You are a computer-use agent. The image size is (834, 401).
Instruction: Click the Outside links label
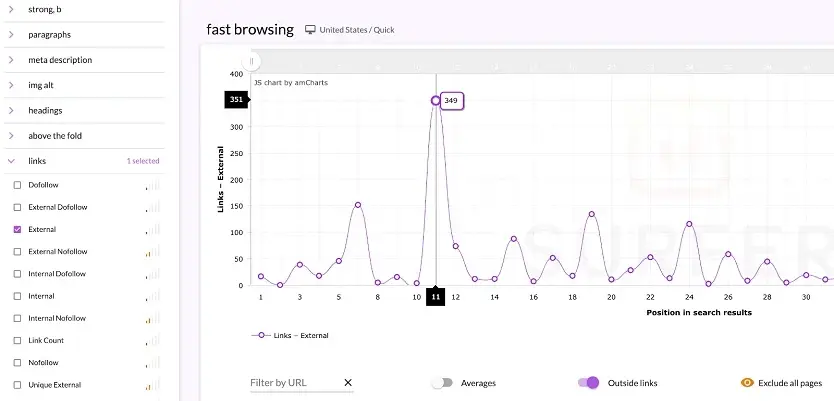[632, 383]
